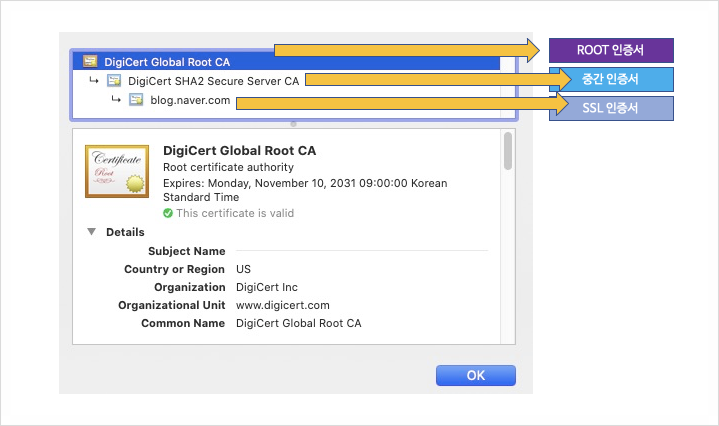
Task: Click the 'Common Name' label
Action: click(183, 323)
